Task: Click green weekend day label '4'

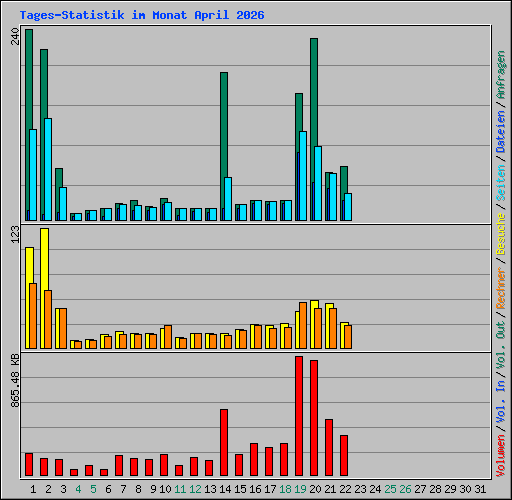Action: (78, 489)
